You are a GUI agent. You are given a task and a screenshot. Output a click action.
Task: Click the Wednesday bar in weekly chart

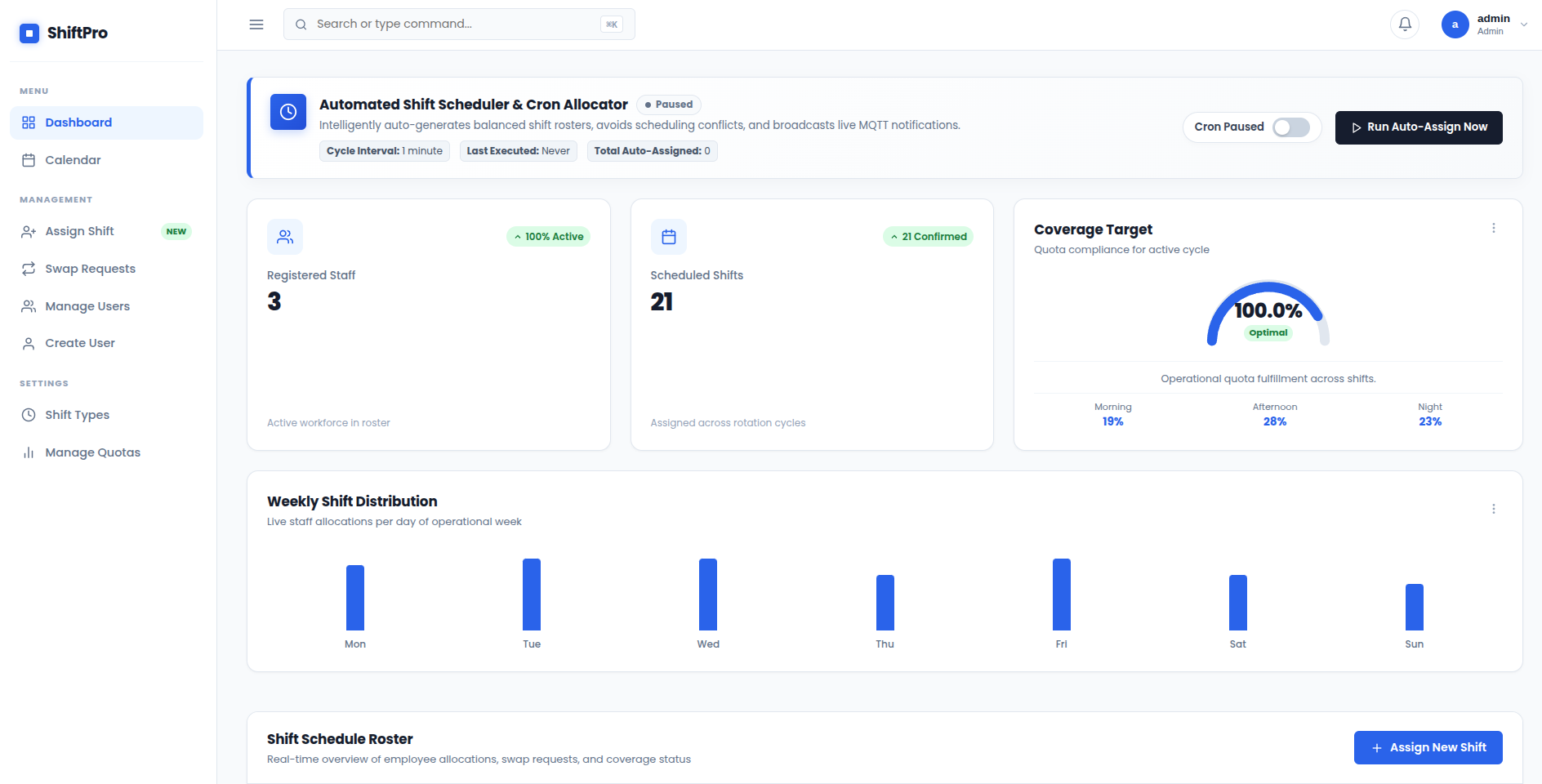click(708, 595)
